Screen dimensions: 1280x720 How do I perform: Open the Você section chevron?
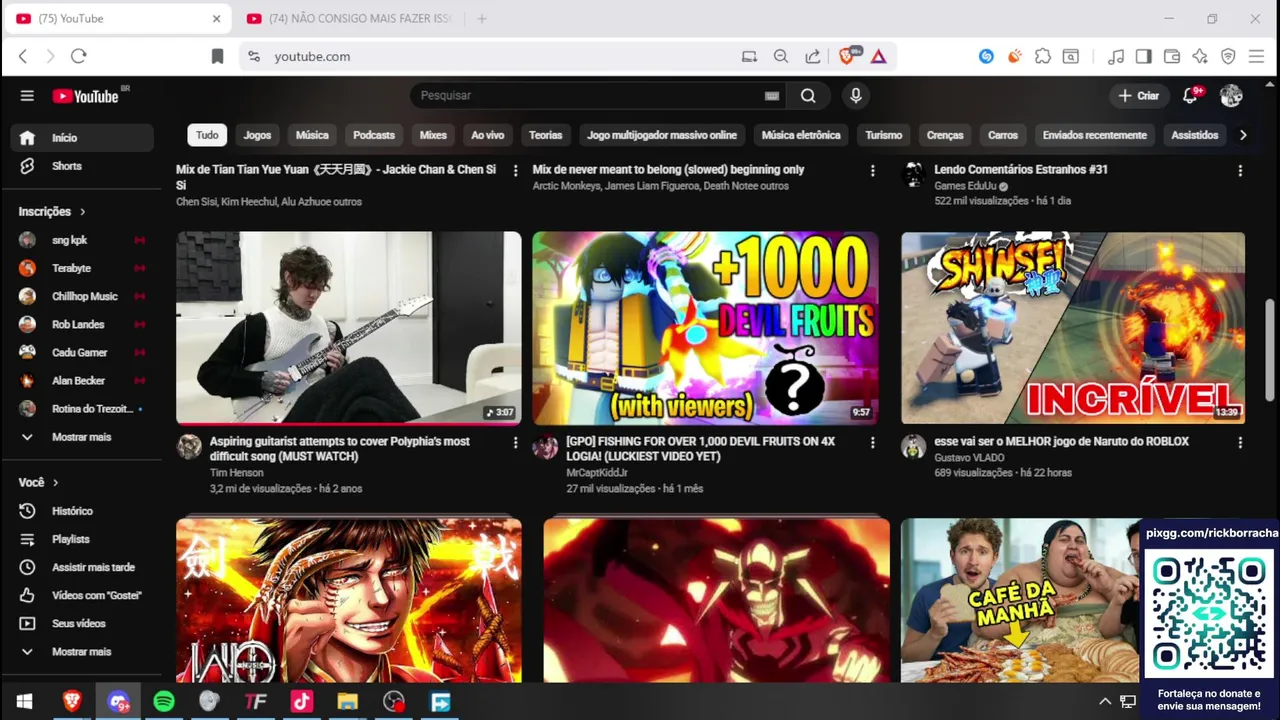click(56, 483)
